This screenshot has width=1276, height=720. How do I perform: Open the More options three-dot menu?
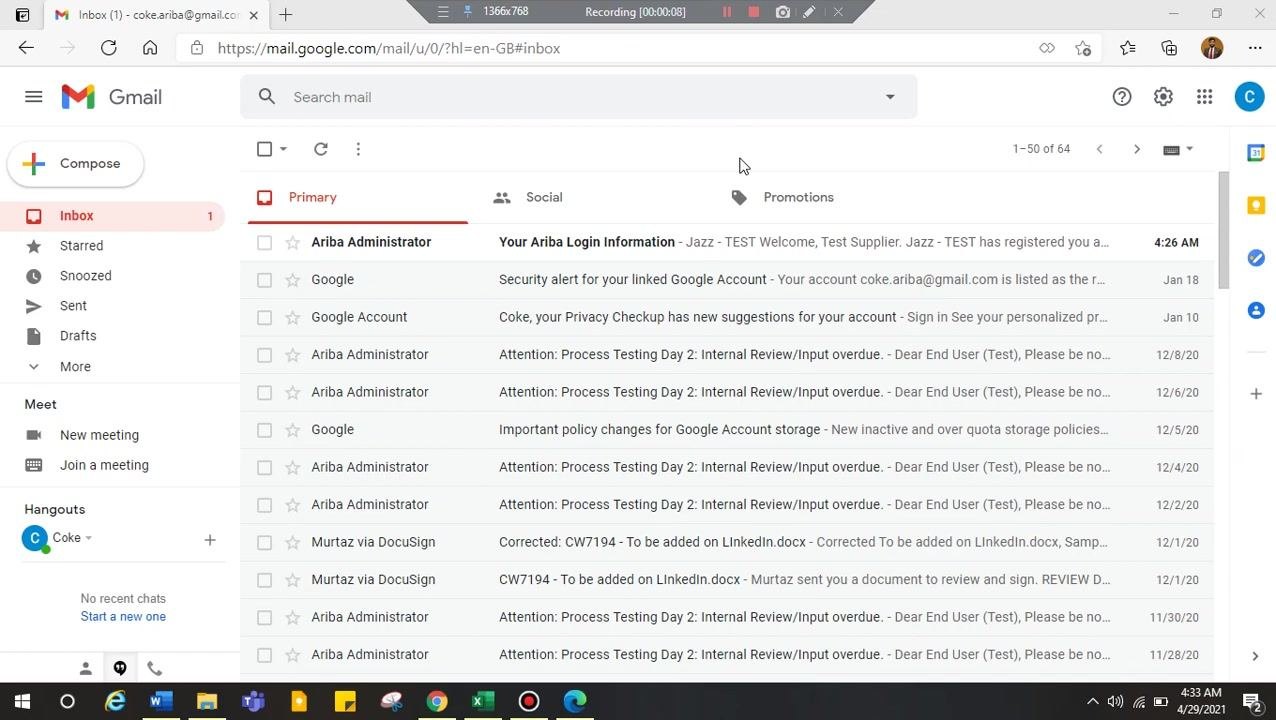tap(358, 149)
